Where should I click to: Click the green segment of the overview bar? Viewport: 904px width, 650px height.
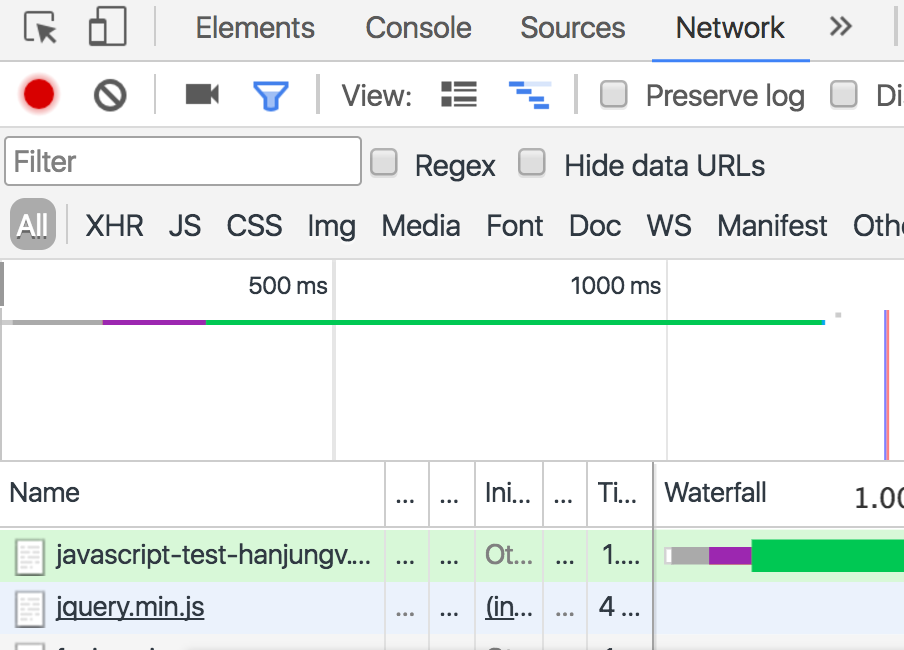click(515, 322)
